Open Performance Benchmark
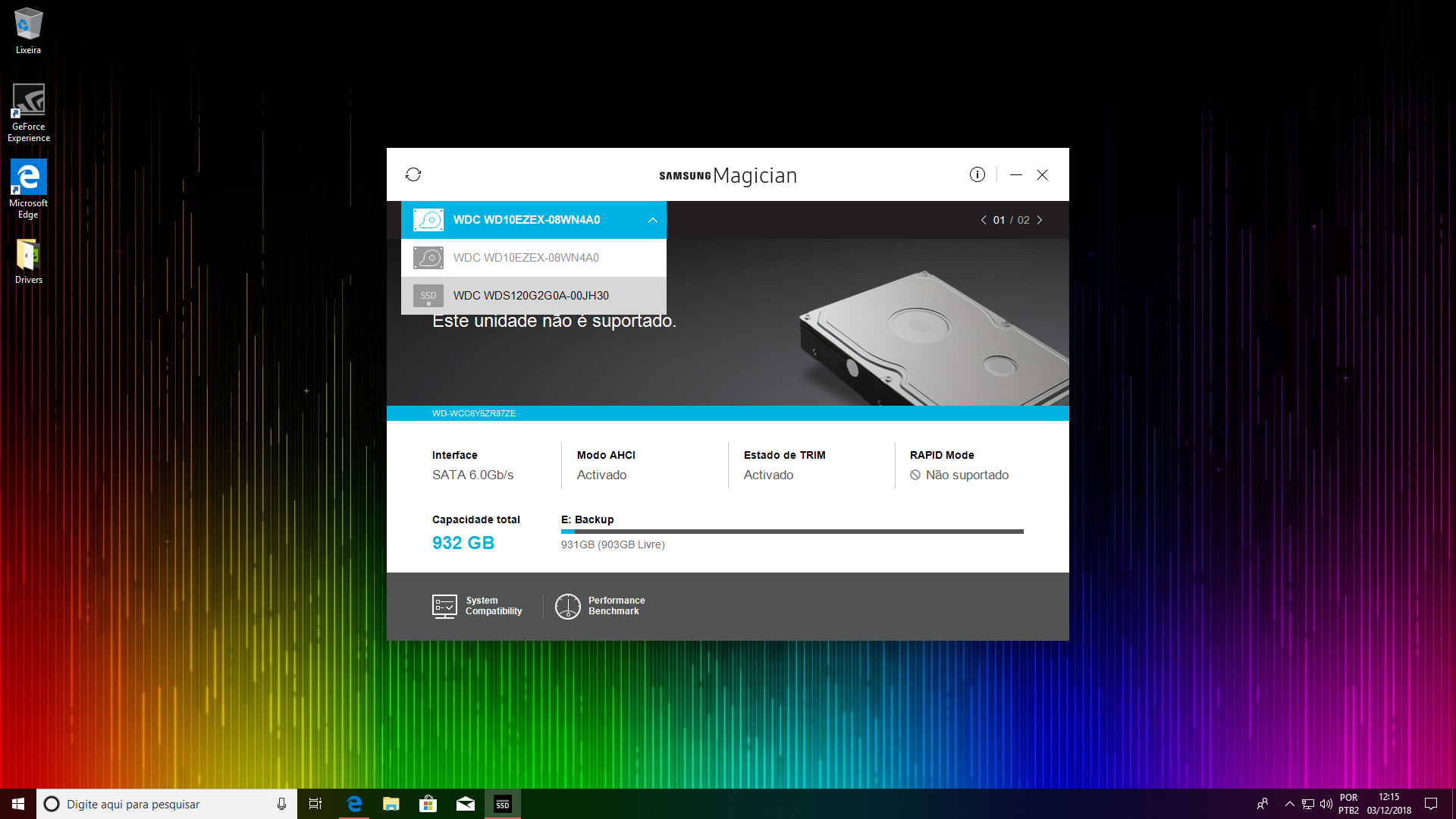Viewport: 1456px width, 819px height. pos(600,606)
